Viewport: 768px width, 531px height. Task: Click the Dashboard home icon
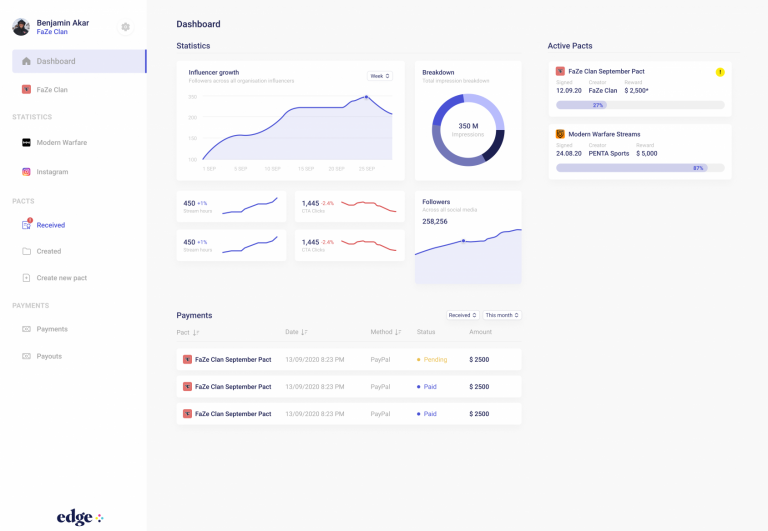[x=26, y=61]
